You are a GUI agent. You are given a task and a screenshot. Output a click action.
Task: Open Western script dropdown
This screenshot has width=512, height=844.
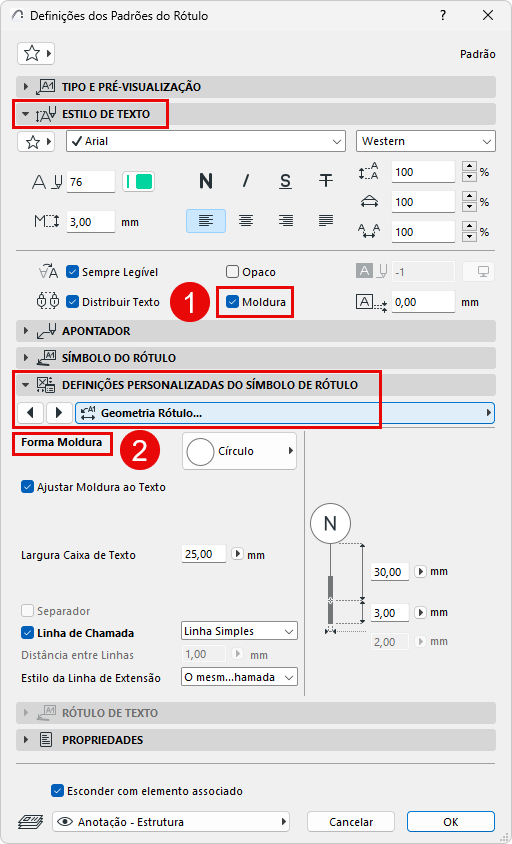pyautogui.click(x=425, y=142)
